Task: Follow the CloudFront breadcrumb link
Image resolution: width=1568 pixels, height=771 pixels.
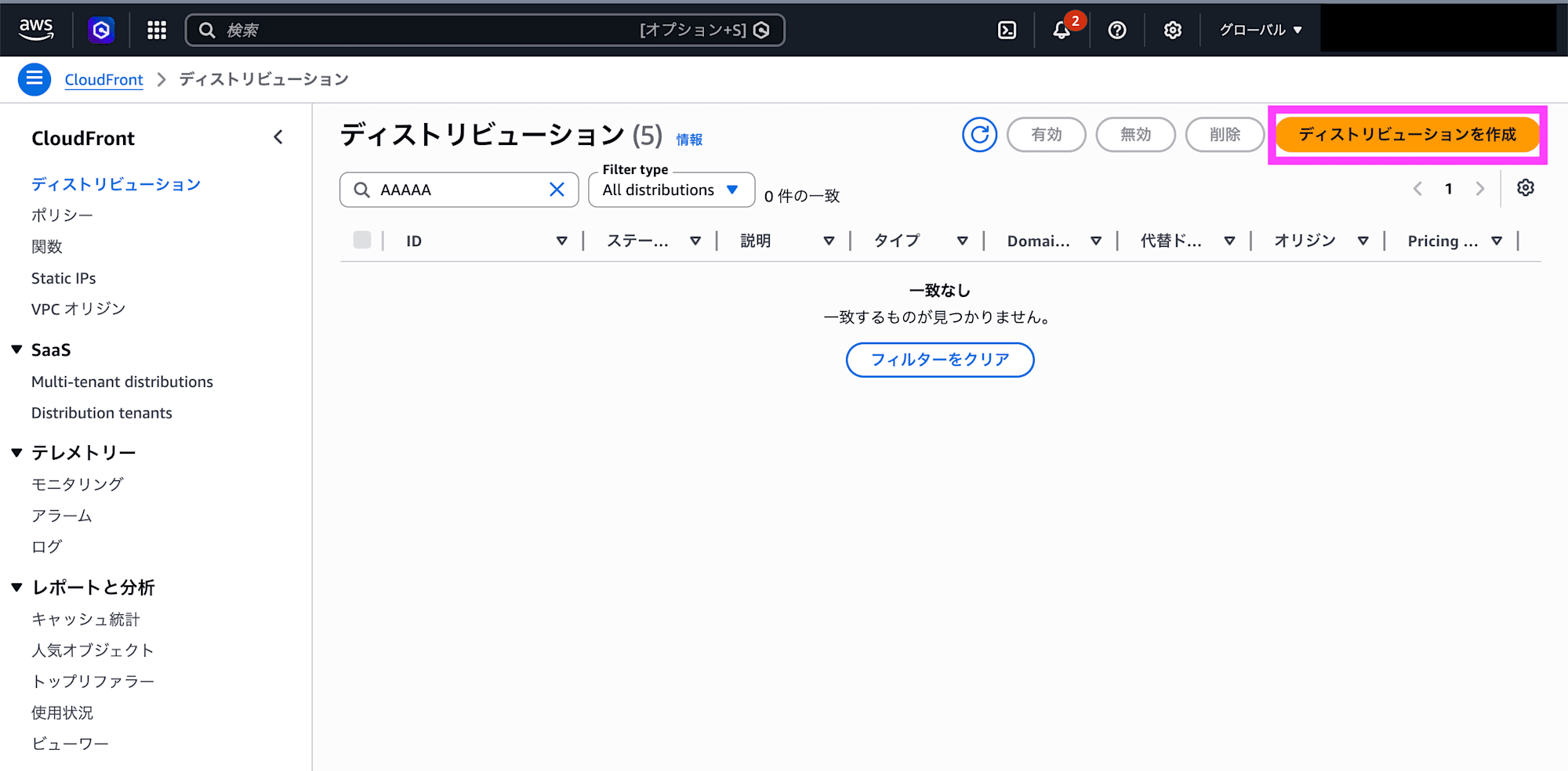Action: pos(103,79)
